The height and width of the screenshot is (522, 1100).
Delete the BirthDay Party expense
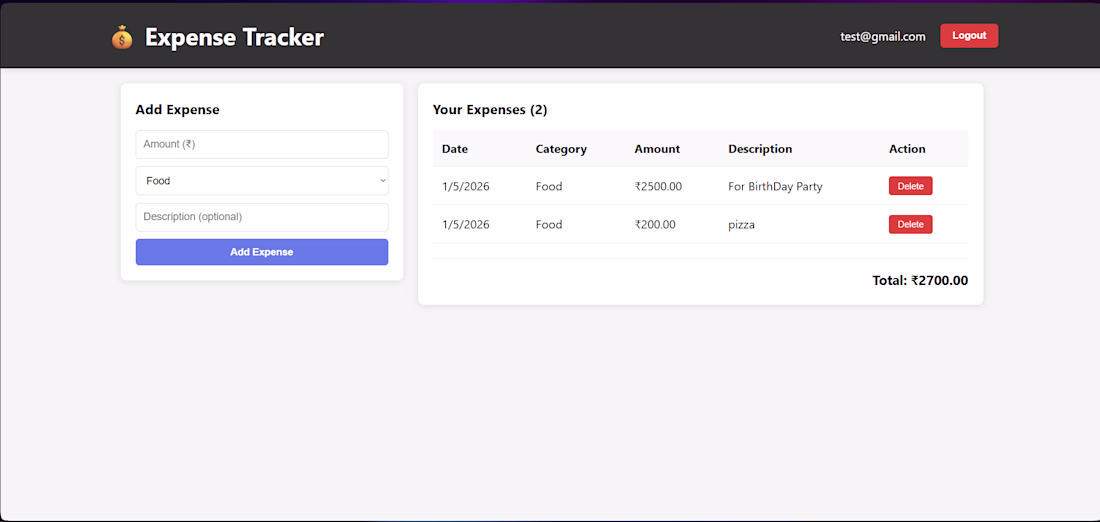click(910, 186)
